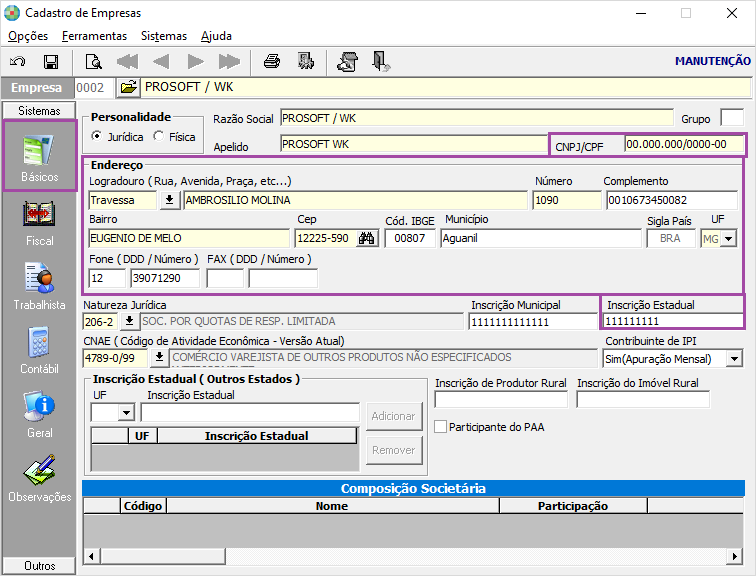The image size is (756, 576).
Task: Click the Complemento input field
Action: (672, 200)
